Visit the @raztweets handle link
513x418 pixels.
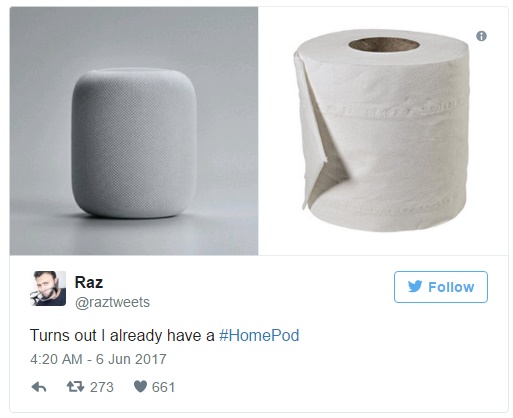tap(112, 302)
